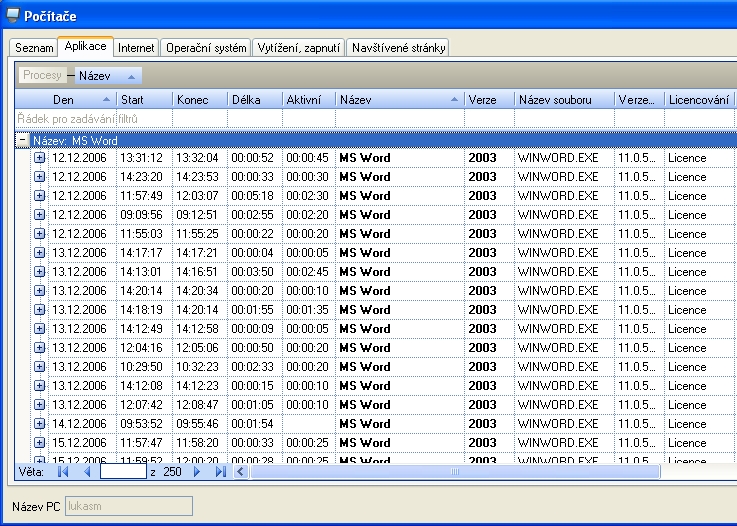Sort by the Konec column header
Image resolution: width=737 pixels, height=526 pixels.
click(200, 100)
